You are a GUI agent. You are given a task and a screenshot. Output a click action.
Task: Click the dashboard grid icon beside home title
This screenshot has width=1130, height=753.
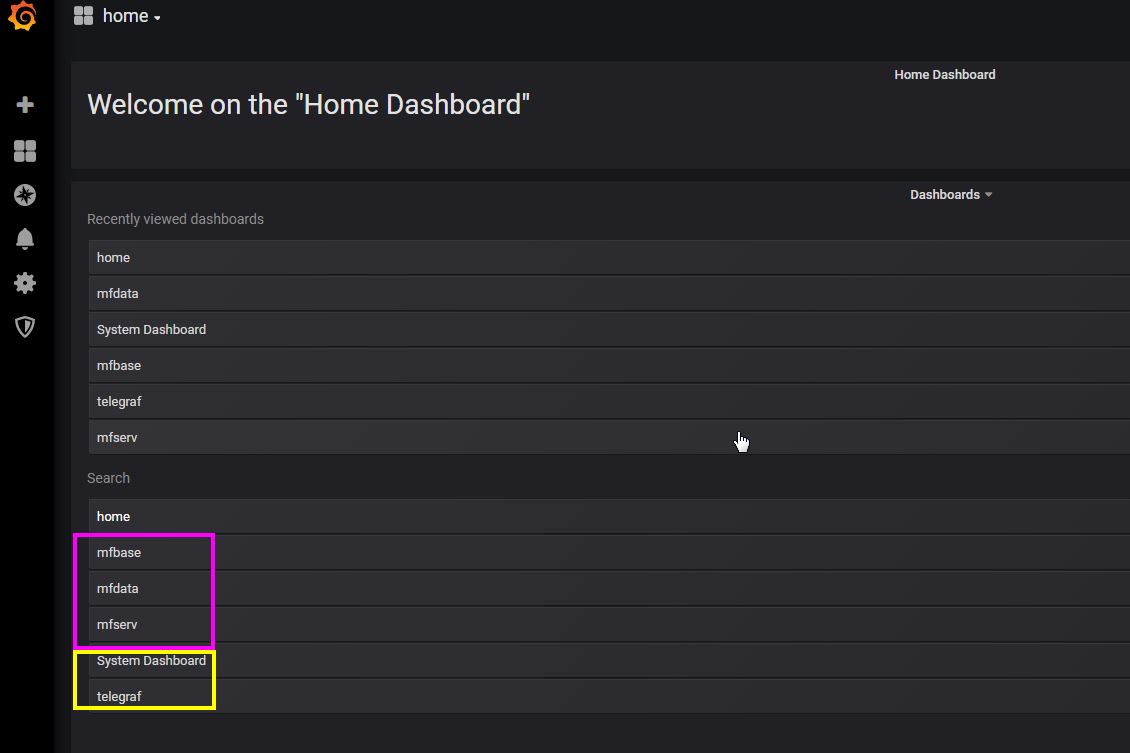pos(84,16)
